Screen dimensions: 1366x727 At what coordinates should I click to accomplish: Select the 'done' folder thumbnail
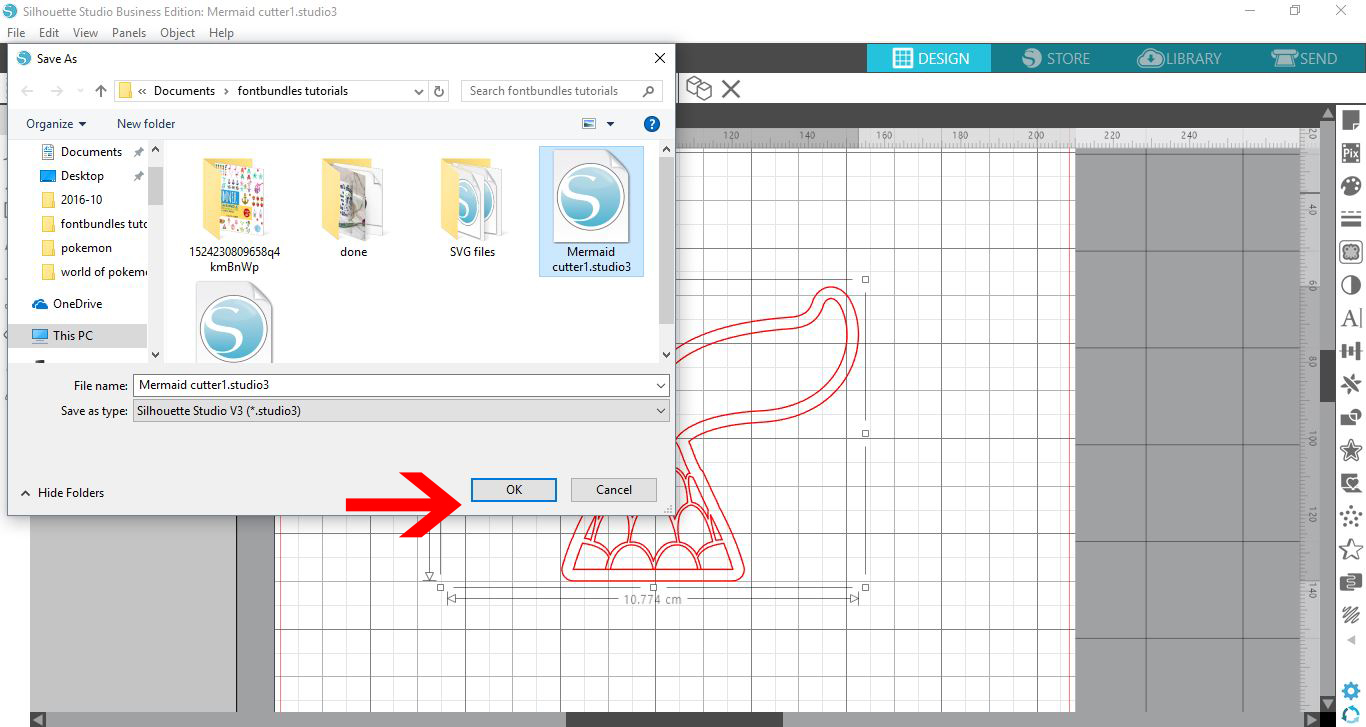[353, 209]
